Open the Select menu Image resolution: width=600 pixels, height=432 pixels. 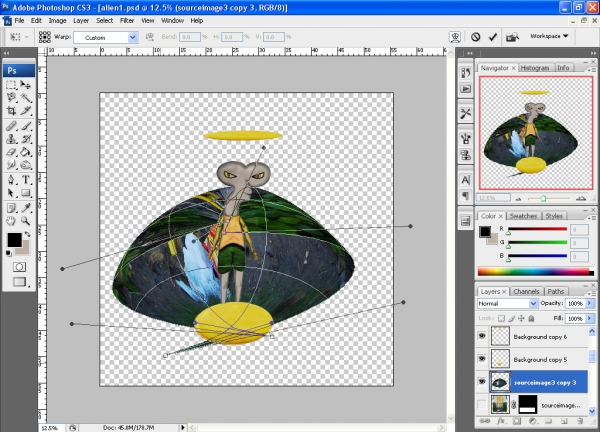click(104, 21)
